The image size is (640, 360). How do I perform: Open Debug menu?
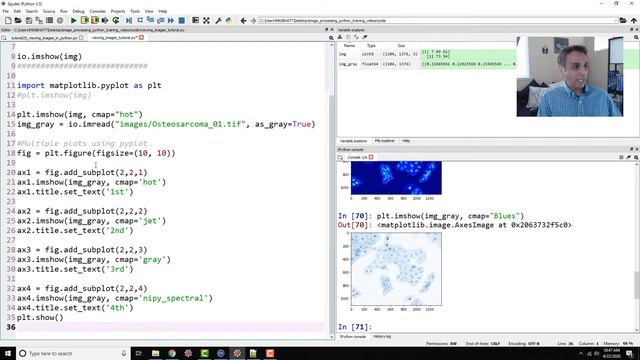point(78,11)
